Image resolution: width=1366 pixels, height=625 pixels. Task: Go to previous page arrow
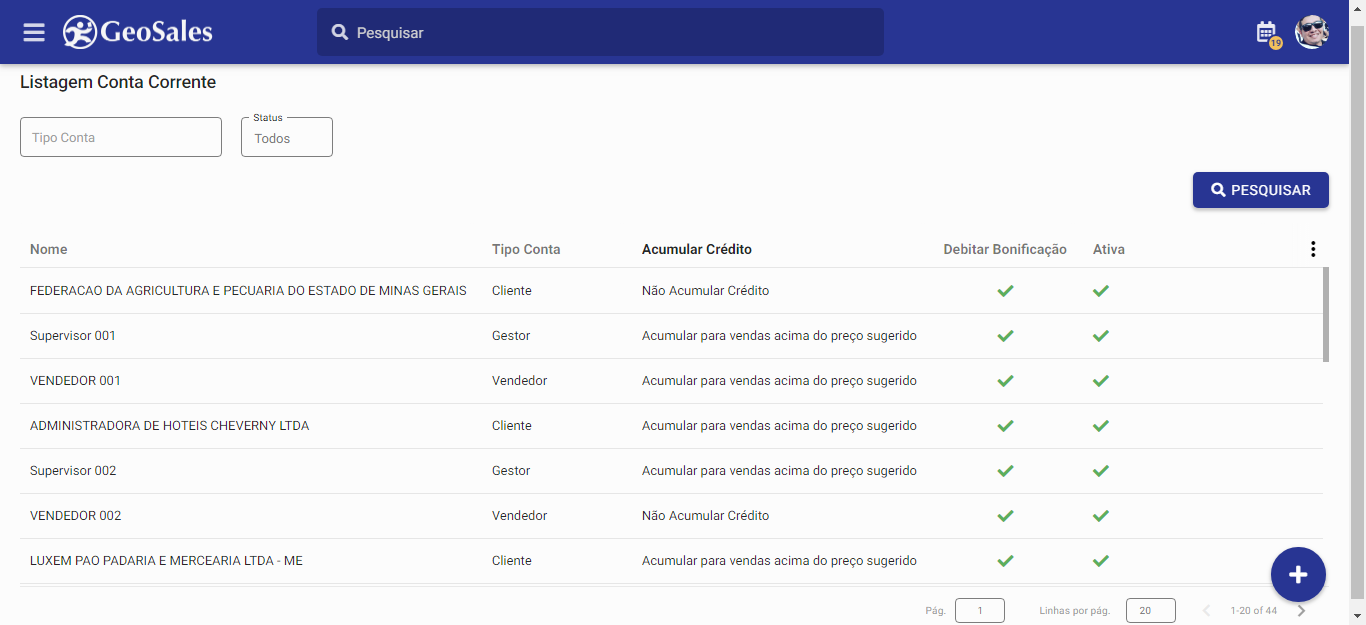[x=1207, y=610]
